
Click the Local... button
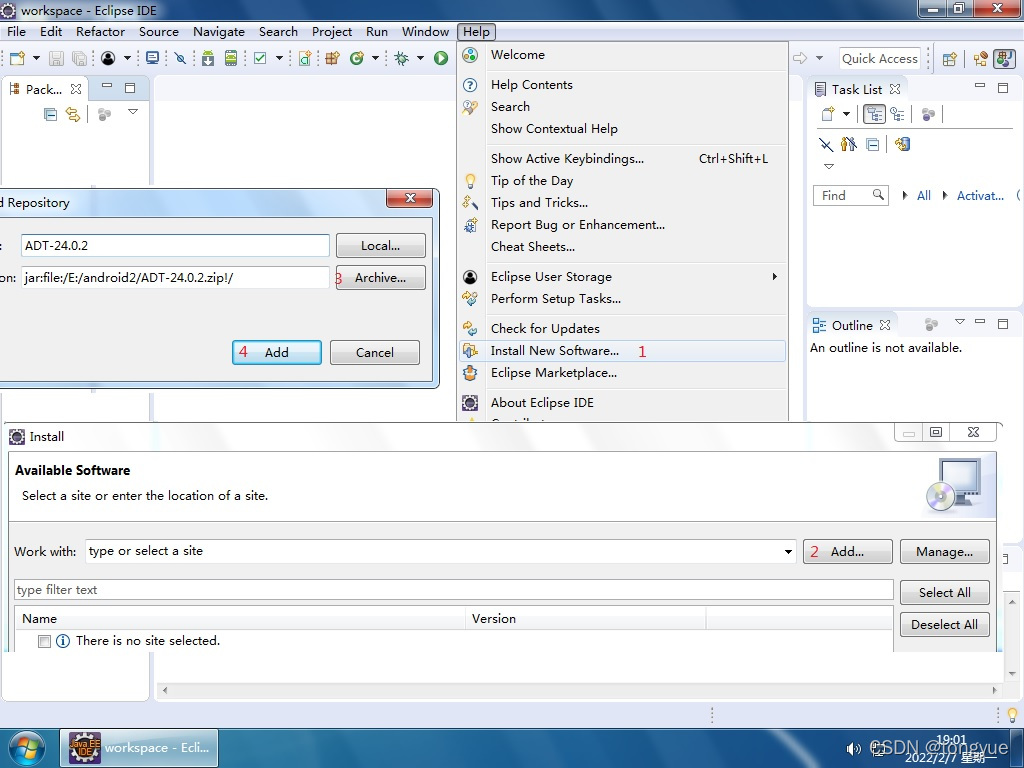(381, 246)
